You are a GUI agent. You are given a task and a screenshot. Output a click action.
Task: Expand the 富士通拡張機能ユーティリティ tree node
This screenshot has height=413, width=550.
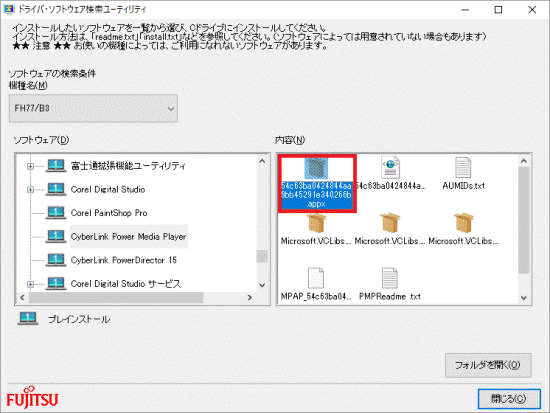(31, 166)
